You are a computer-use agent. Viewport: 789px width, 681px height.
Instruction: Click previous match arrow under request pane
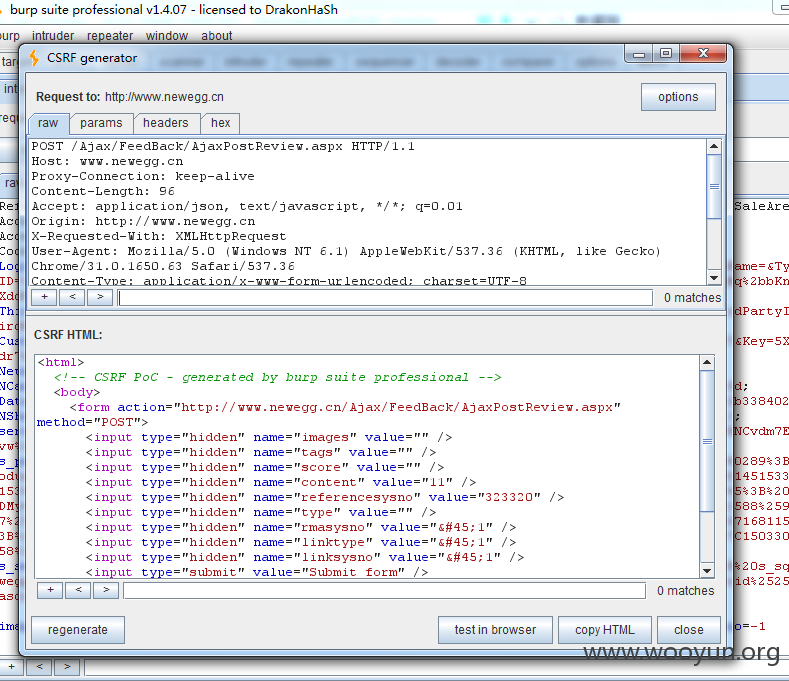72,297
